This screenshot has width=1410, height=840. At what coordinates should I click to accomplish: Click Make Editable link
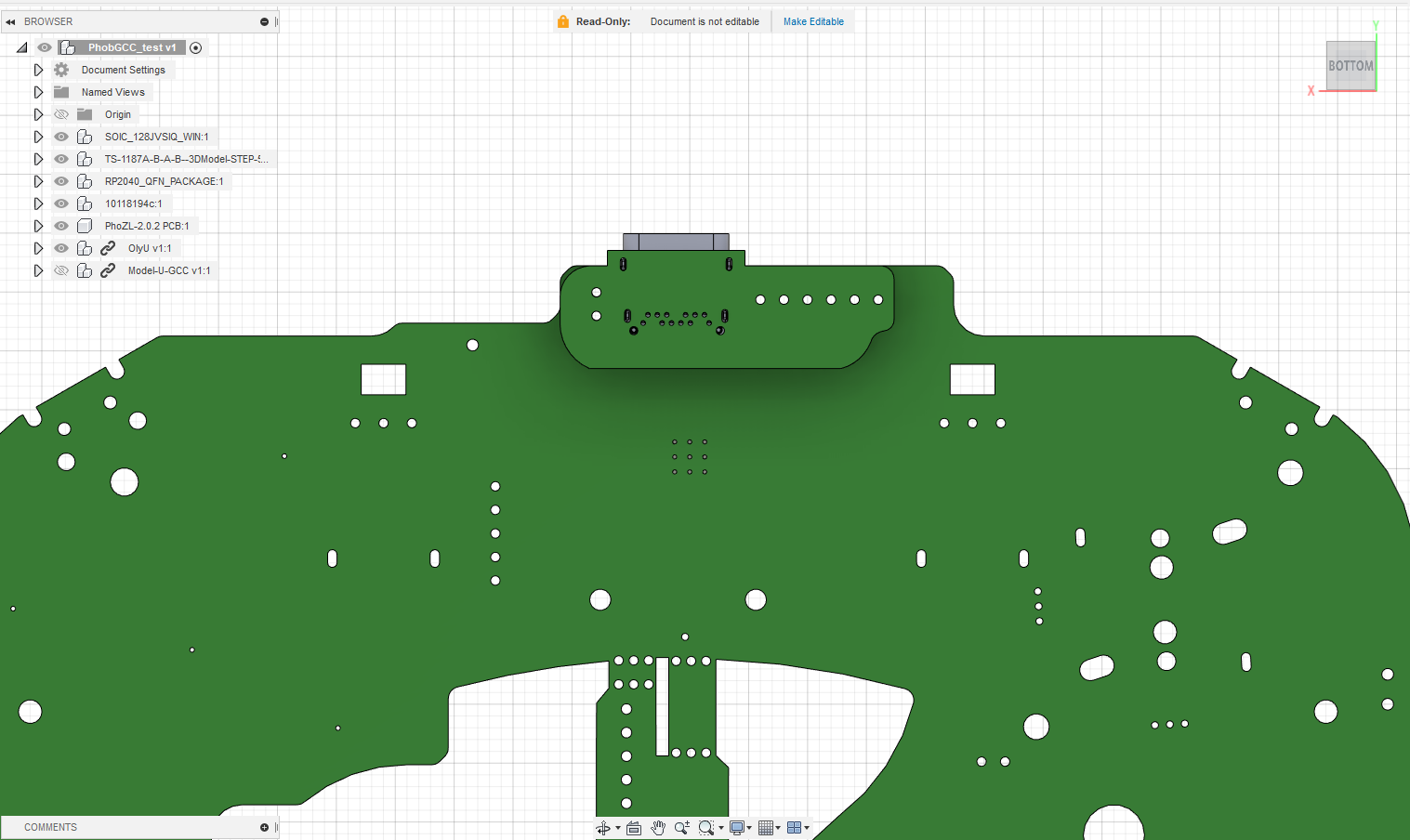click(813, 21)
